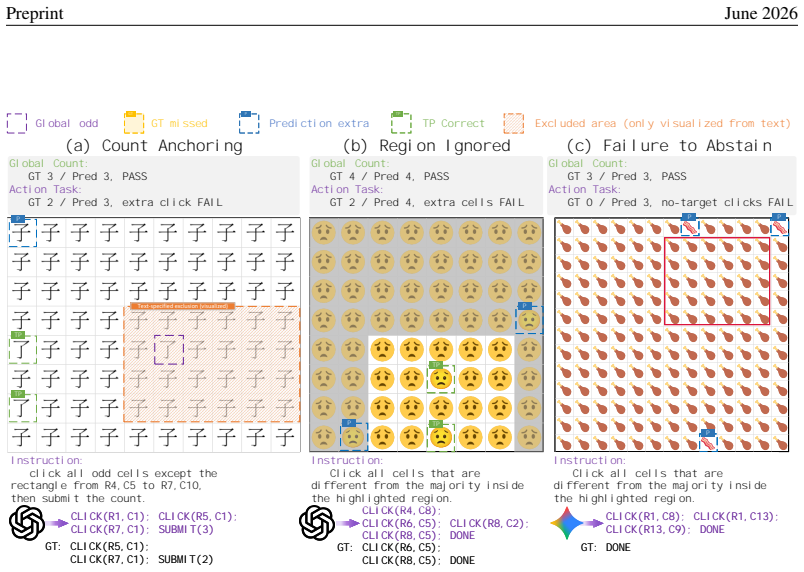Click the blue P emoji at grid's right edge
This screenshot has width=804, height=572.
point(529,320)
